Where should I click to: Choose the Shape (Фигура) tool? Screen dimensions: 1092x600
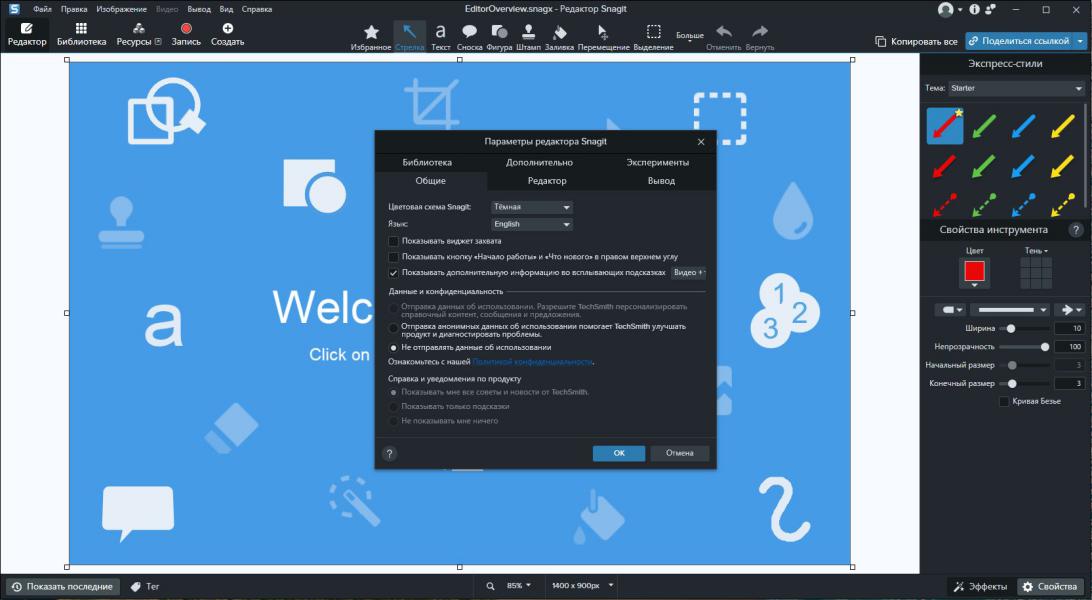[x=498, y=36]
